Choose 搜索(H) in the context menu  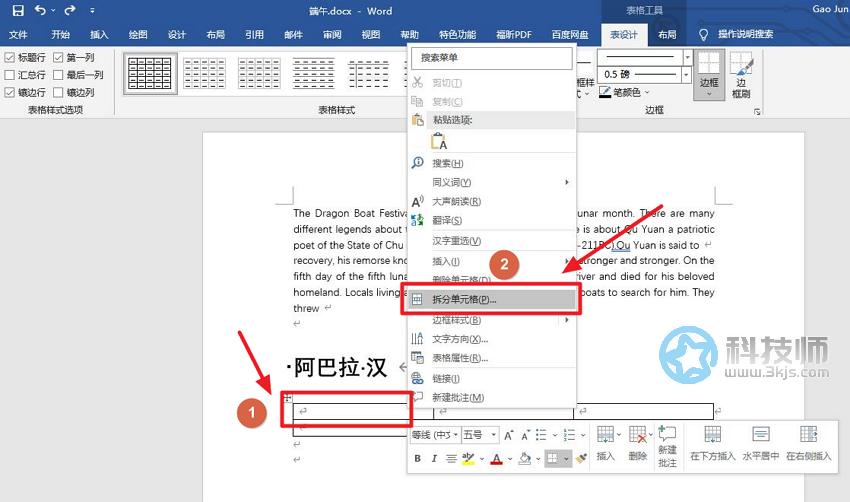point(491,163)
